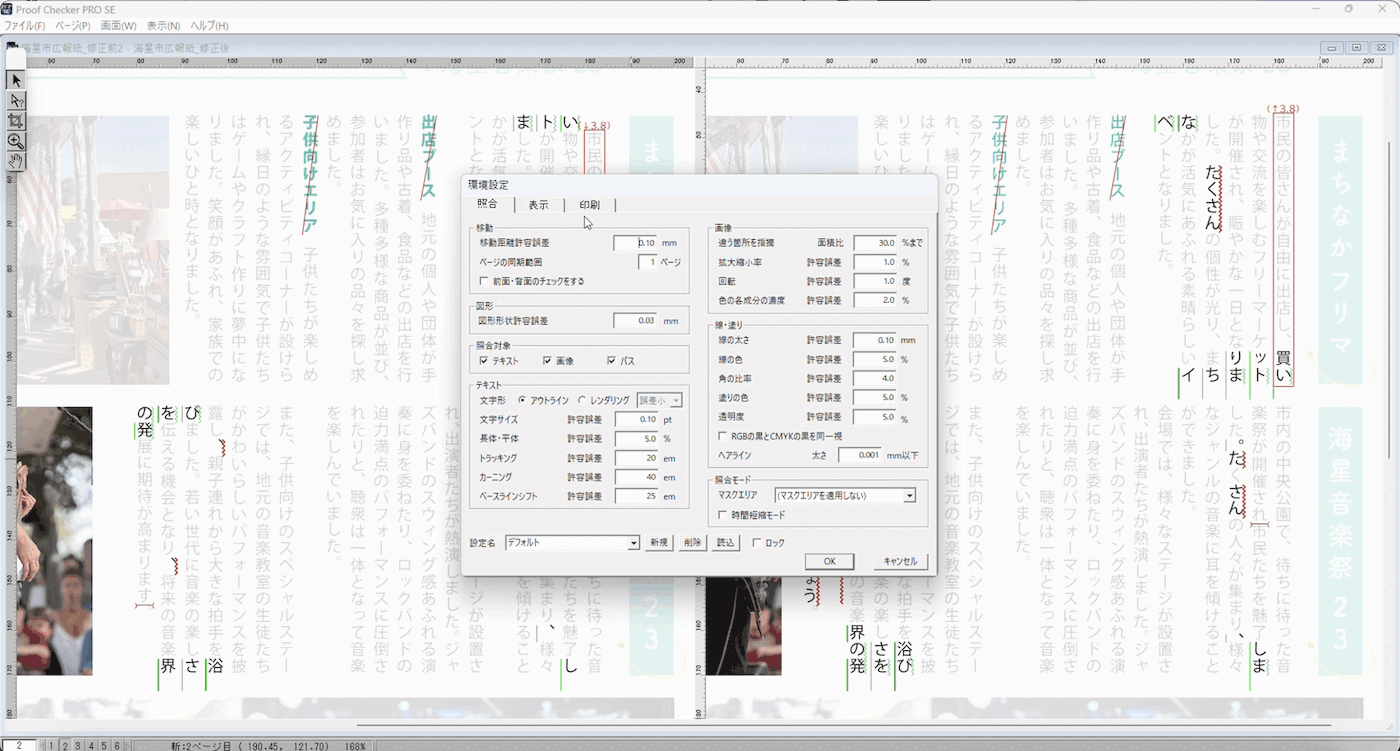Click the OK button
The width and height of the screenshot is (1400, 751).
829,561
